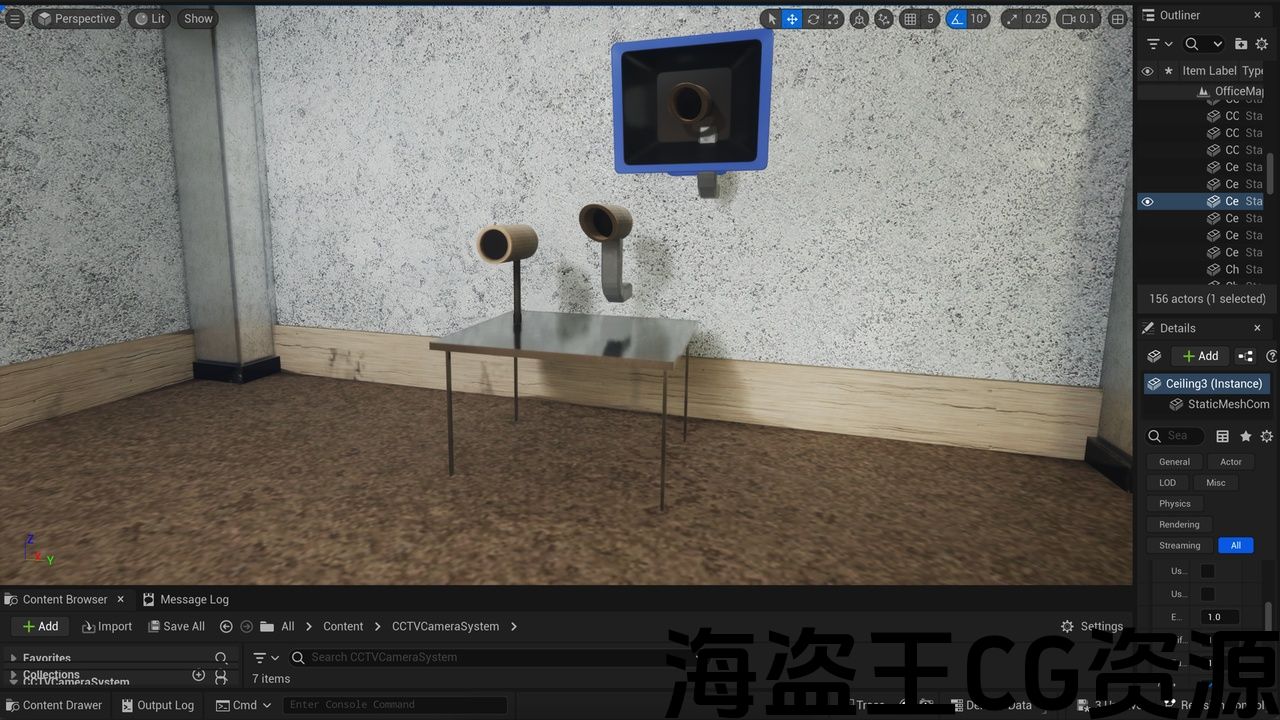This screenshot has width=1280, height=720.
Task: Open the camera speed setting
Action: click(x=1079, y=19)
